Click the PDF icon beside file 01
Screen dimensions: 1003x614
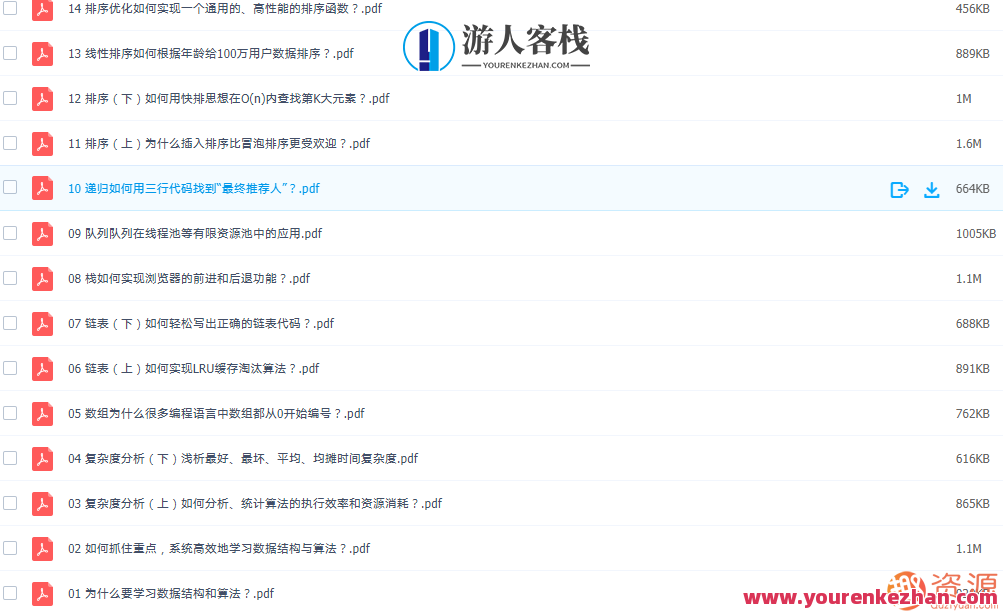point(41,593)
